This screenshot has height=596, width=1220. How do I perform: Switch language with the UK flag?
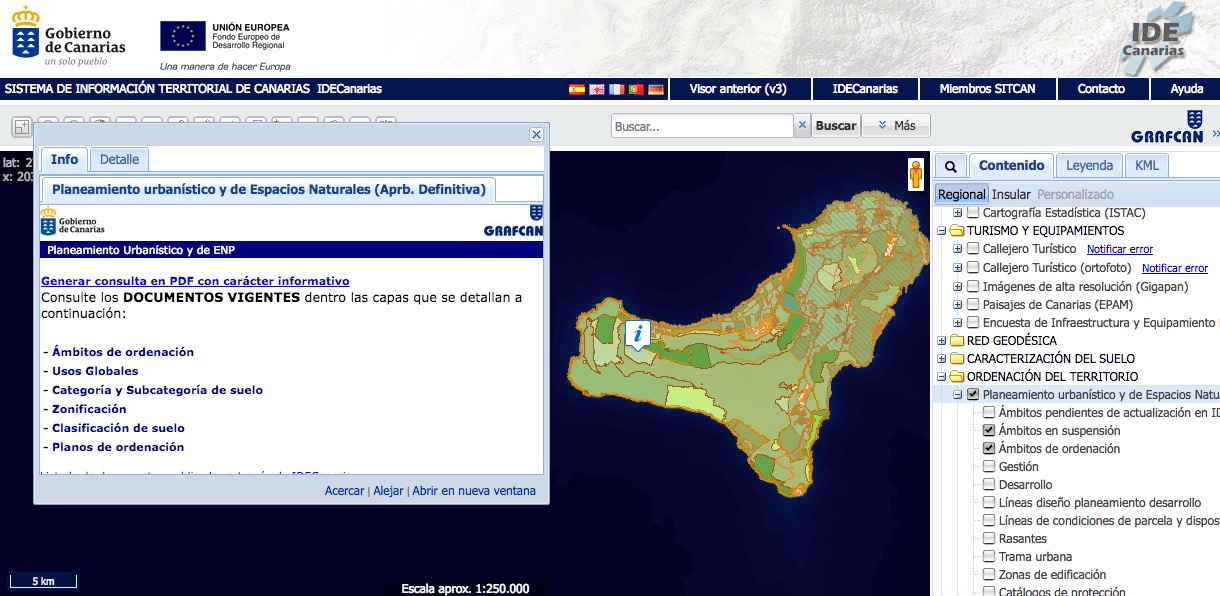(x=597, y=89)
